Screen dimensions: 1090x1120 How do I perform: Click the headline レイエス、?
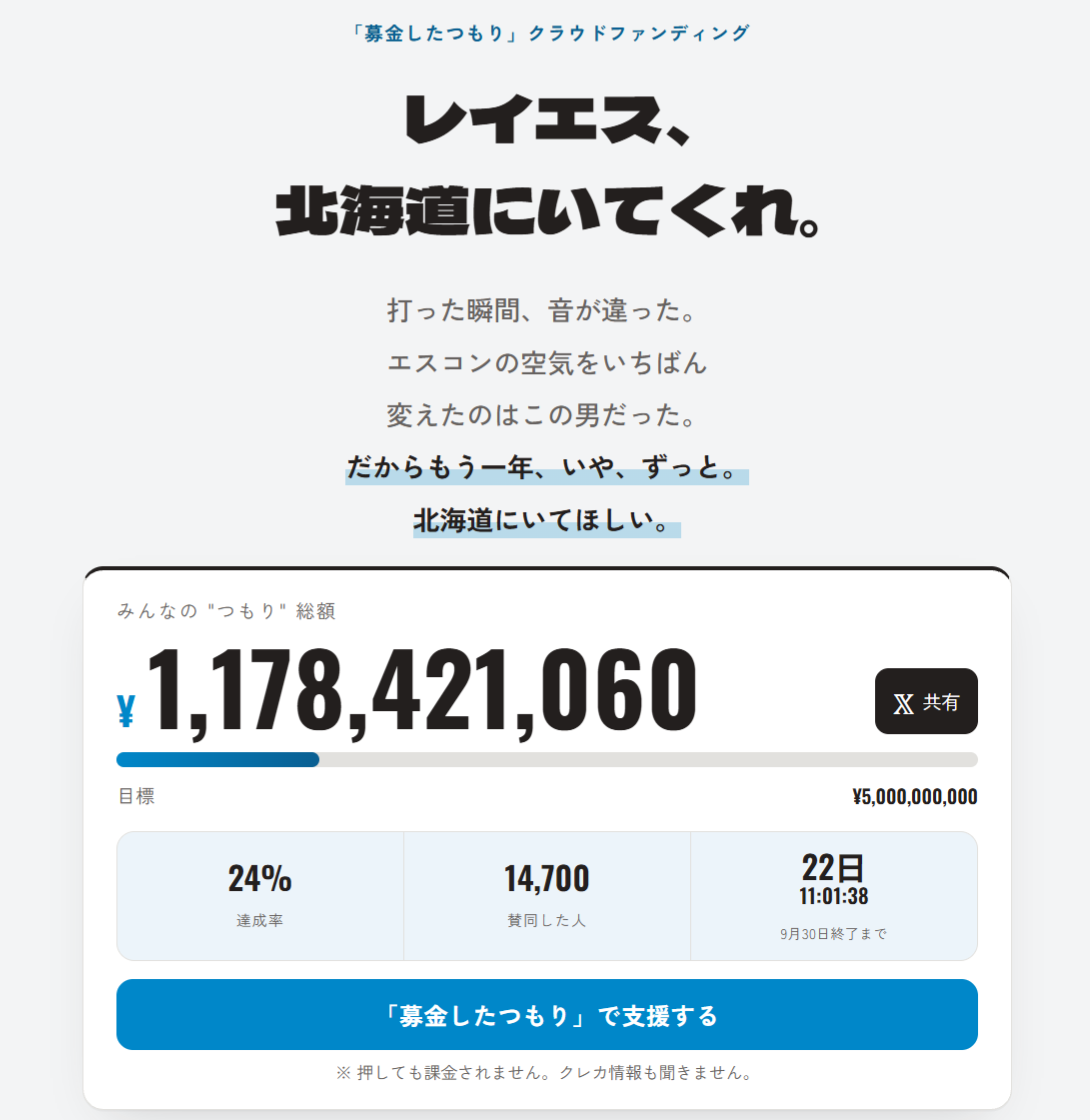tap(548, 120)
